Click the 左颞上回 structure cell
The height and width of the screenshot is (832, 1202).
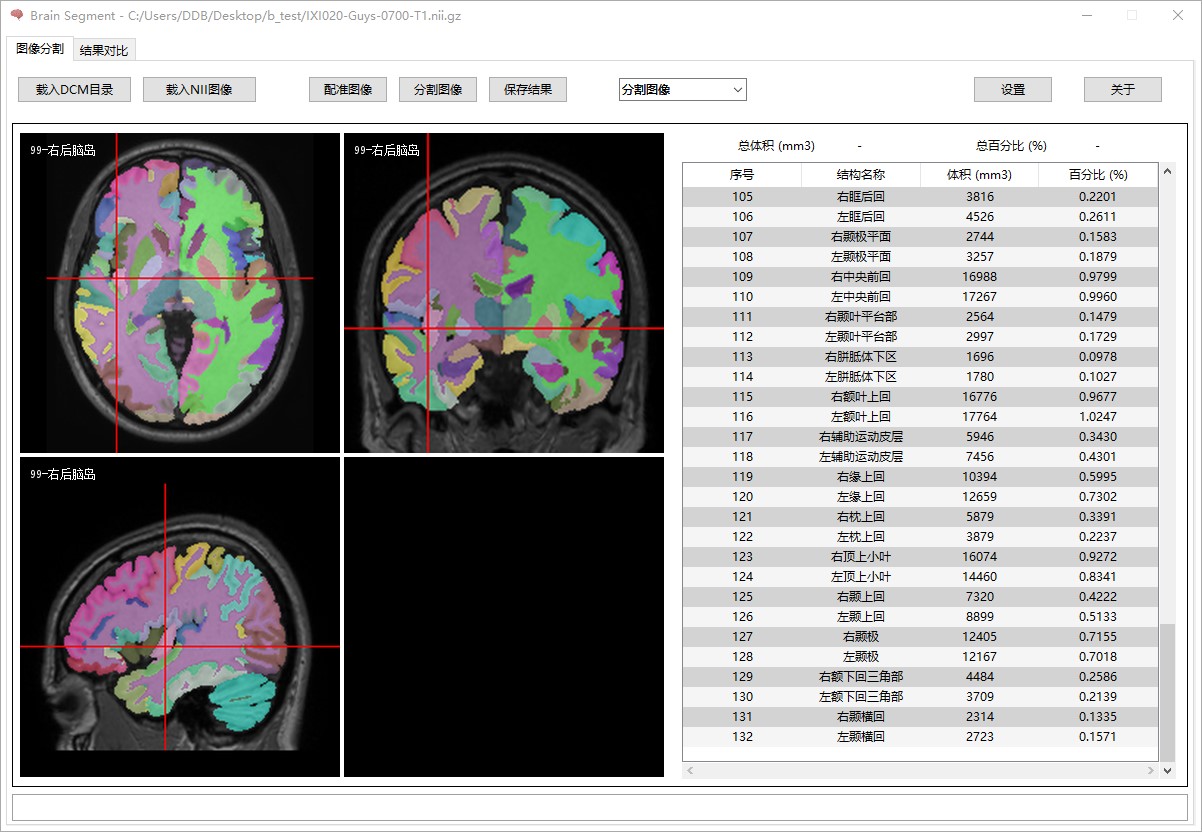click(861, 617)
